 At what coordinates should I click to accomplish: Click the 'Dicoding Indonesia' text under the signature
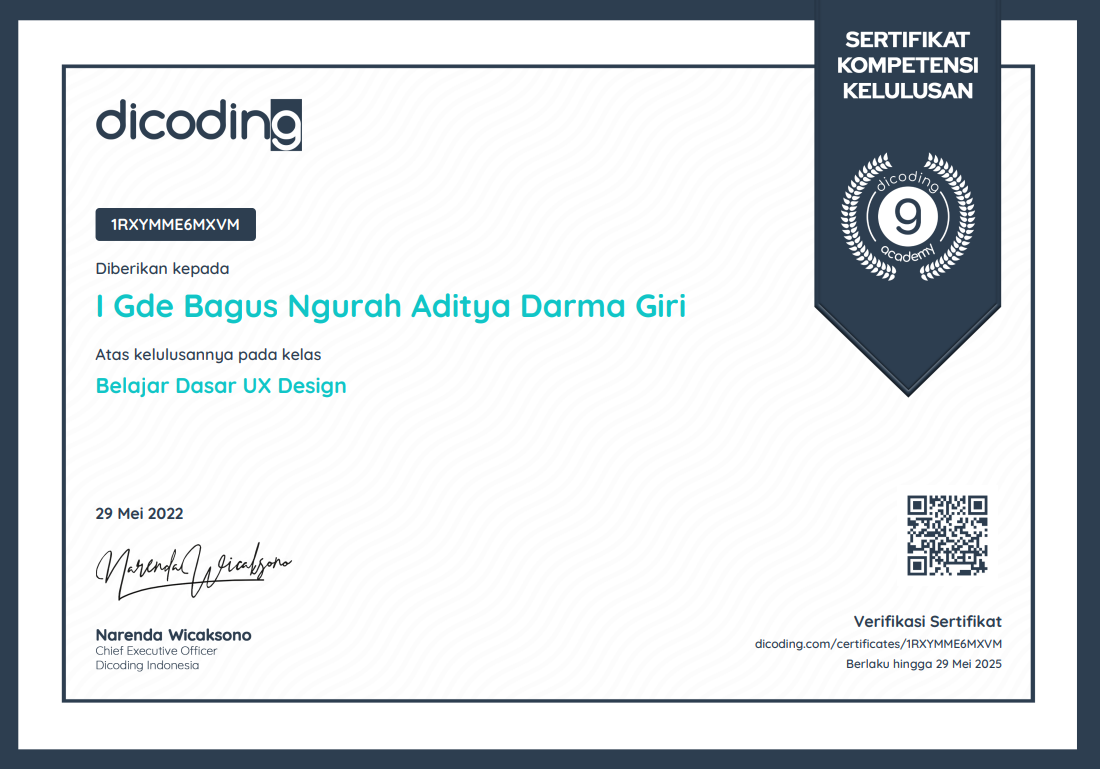147,665
